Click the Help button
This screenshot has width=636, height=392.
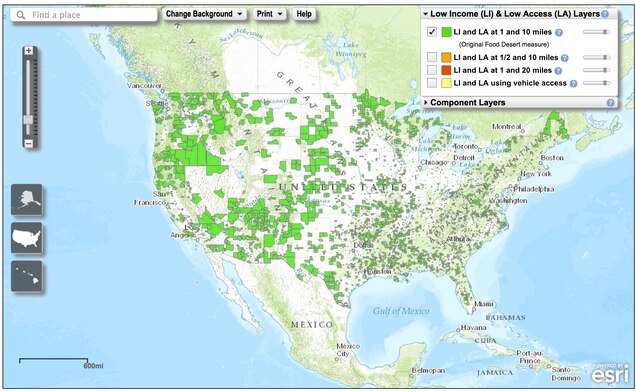click(304, 14)
